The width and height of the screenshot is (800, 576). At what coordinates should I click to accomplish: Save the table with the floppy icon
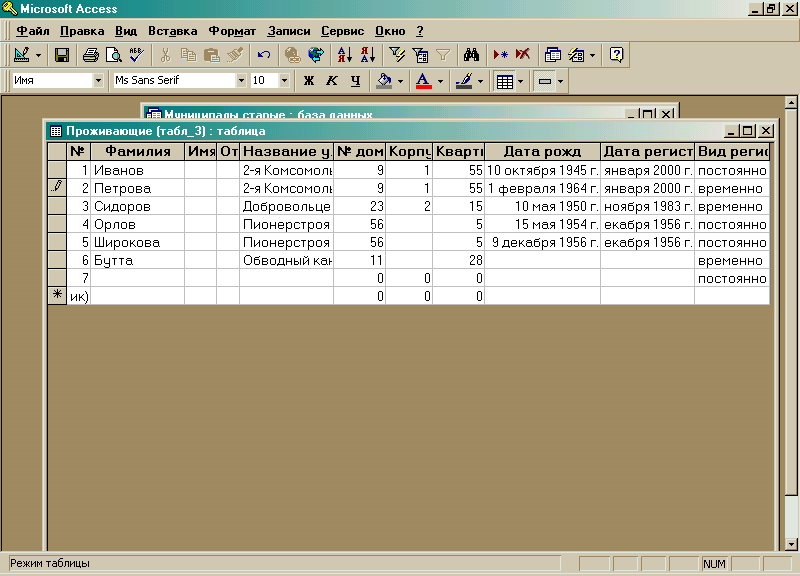point(62,55)
